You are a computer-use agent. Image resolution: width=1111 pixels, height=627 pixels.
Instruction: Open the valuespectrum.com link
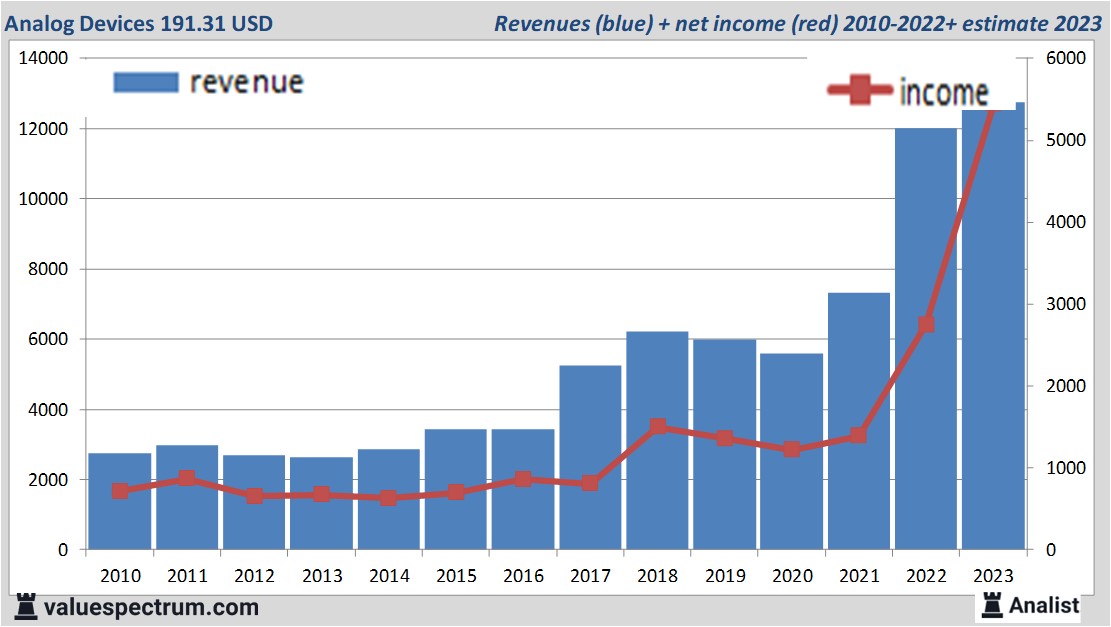click(151, 607)
